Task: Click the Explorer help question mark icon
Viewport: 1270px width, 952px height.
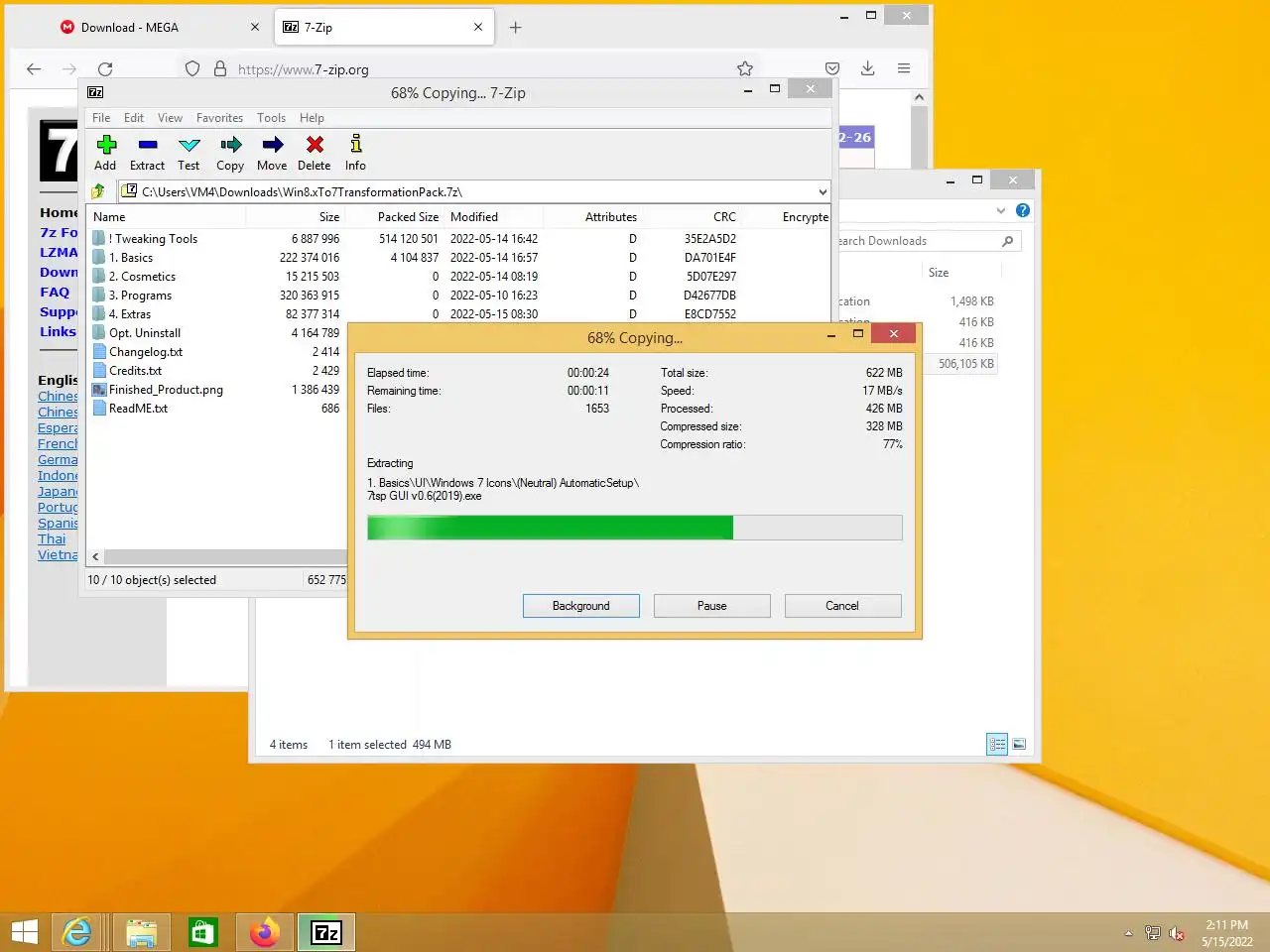Action: coord(1023,210)
